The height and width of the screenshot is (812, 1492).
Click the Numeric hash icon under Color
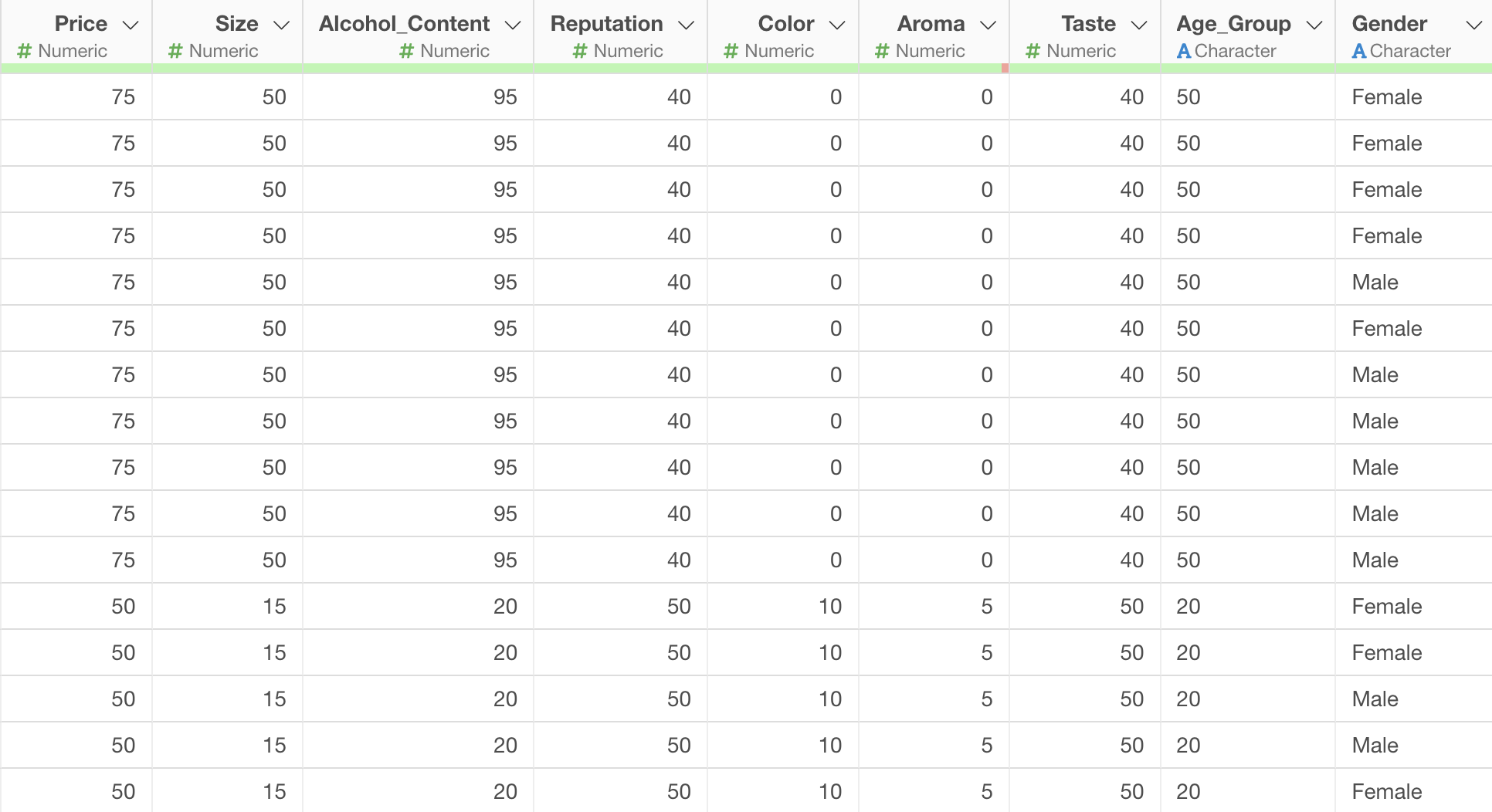(731, 51)
